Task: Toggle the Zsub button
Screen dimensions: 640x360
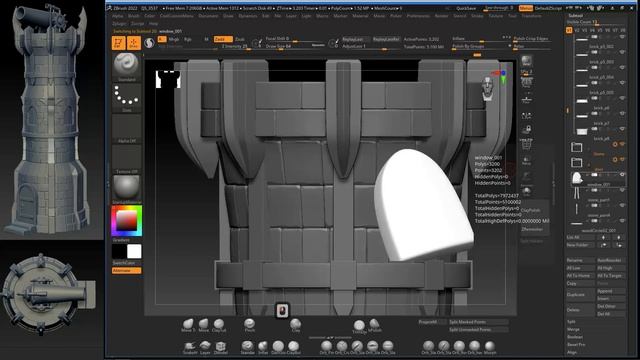Action: [240, 39]
